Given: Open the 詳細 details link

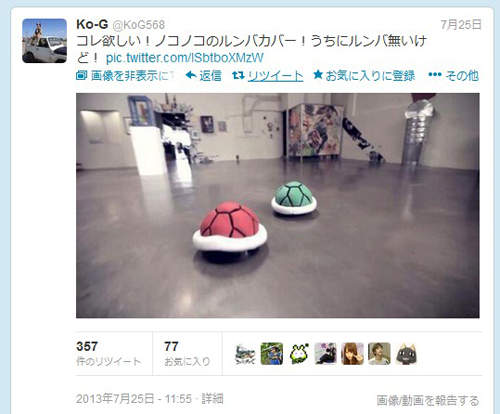Looking at the screenshot, I should pos(212,399).
